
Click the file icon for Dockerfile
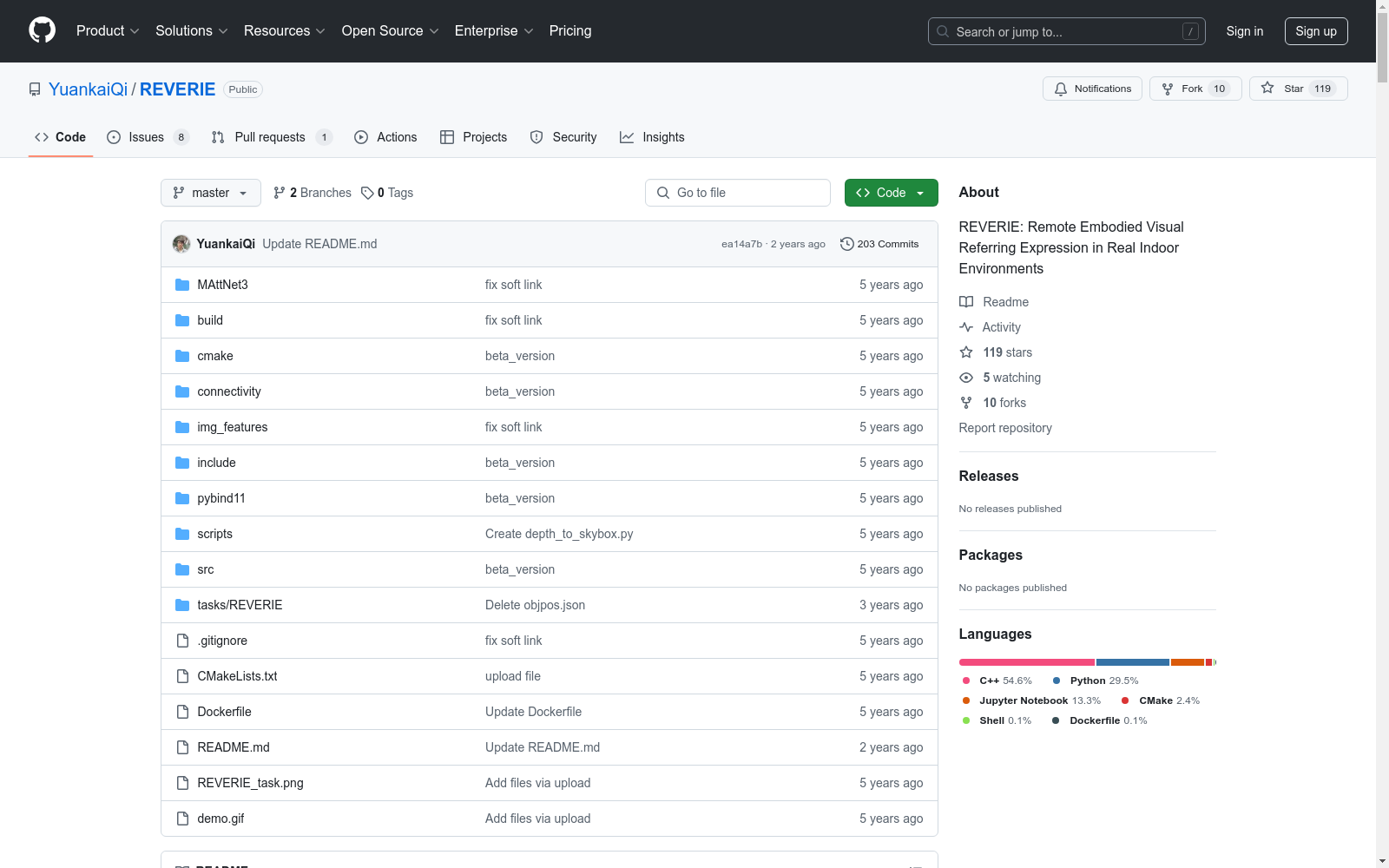pyautogui.click(x=182, y=712)
